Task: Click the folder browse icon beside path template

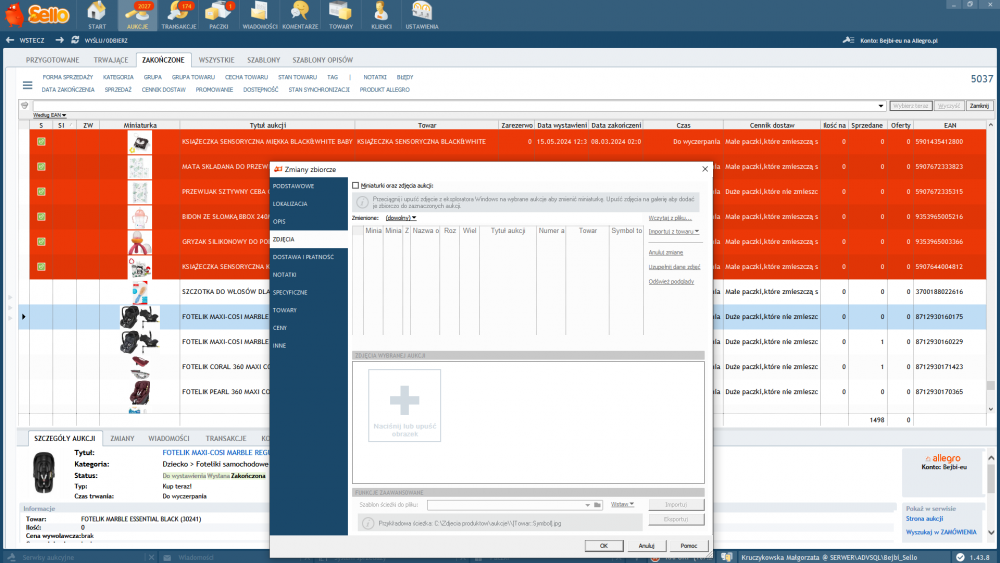Action: coord(598,505)
